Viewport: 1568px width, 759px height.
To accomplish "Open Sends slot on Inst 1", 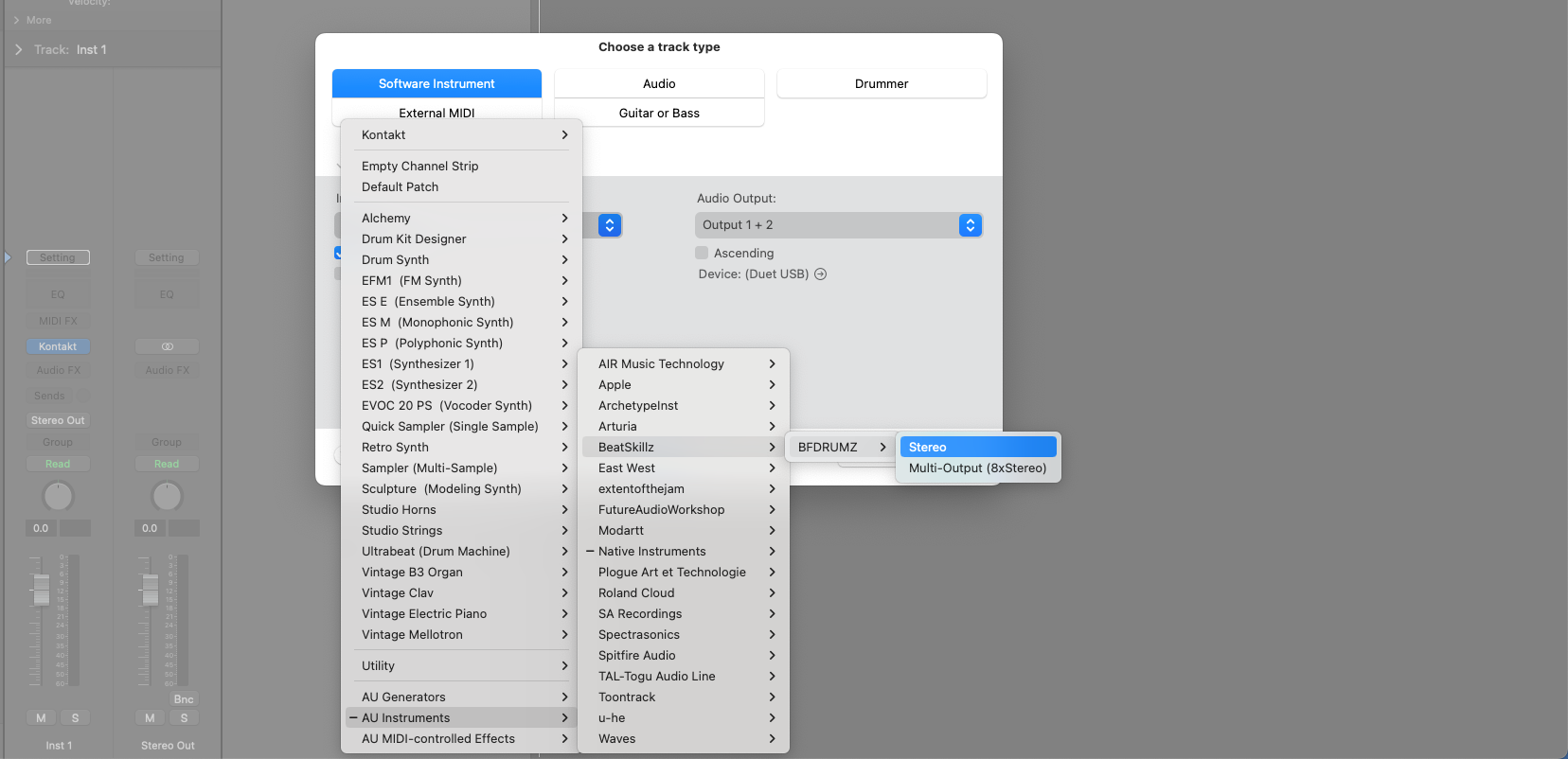I will (49, 396).
